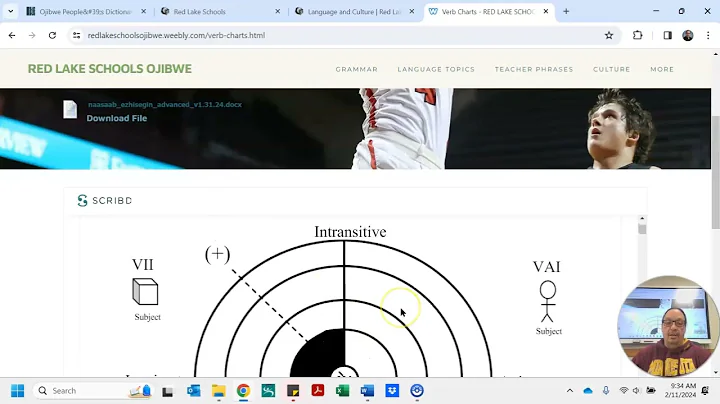Add a new browser tab
This screenshot has height=404, width=720.
pyautogui.click(x=566, y=11)
